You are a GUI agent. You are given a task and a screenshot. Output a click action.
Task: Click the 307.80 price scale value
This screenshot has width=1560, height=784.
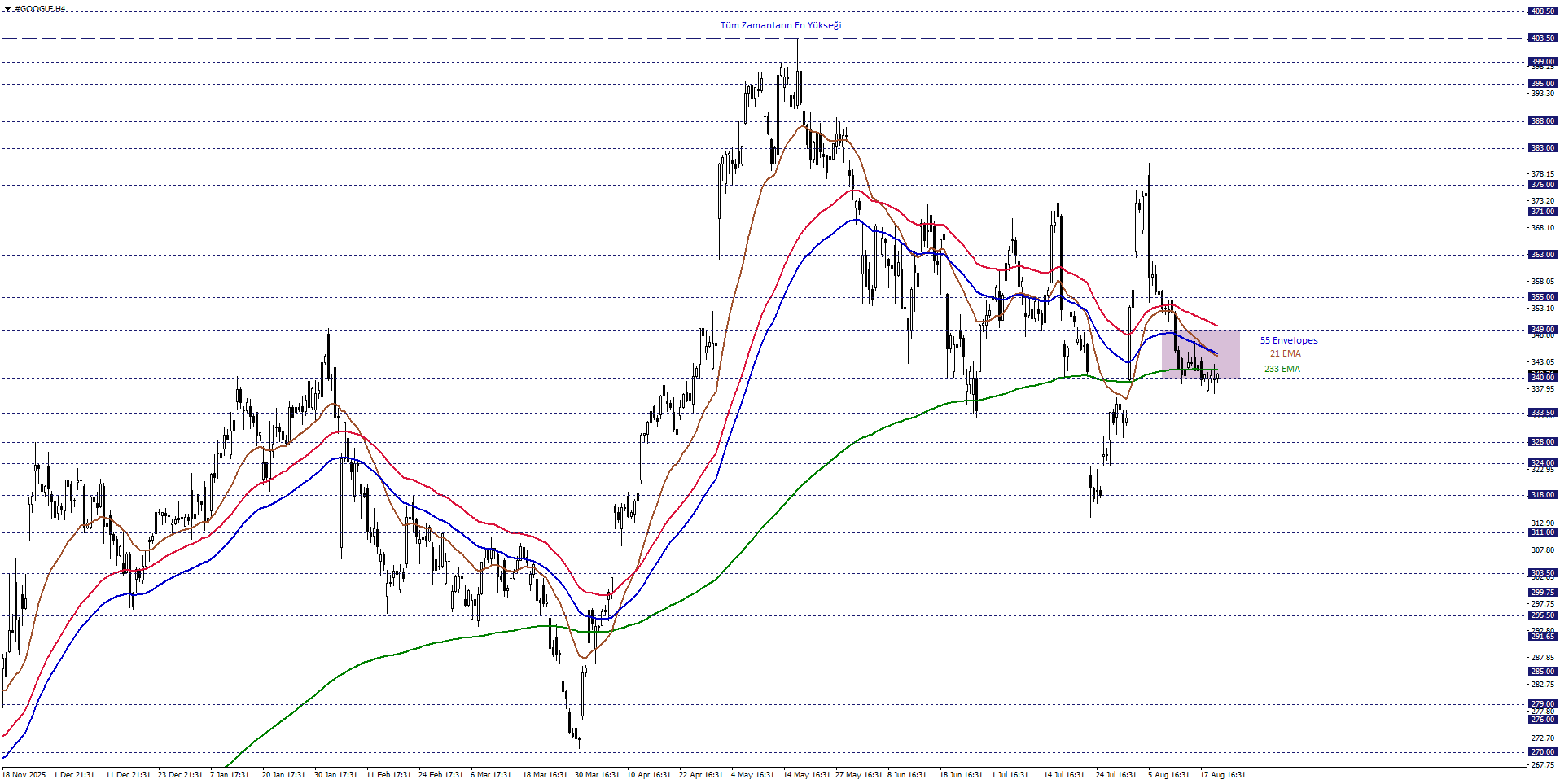click(x=1543, y=550)
